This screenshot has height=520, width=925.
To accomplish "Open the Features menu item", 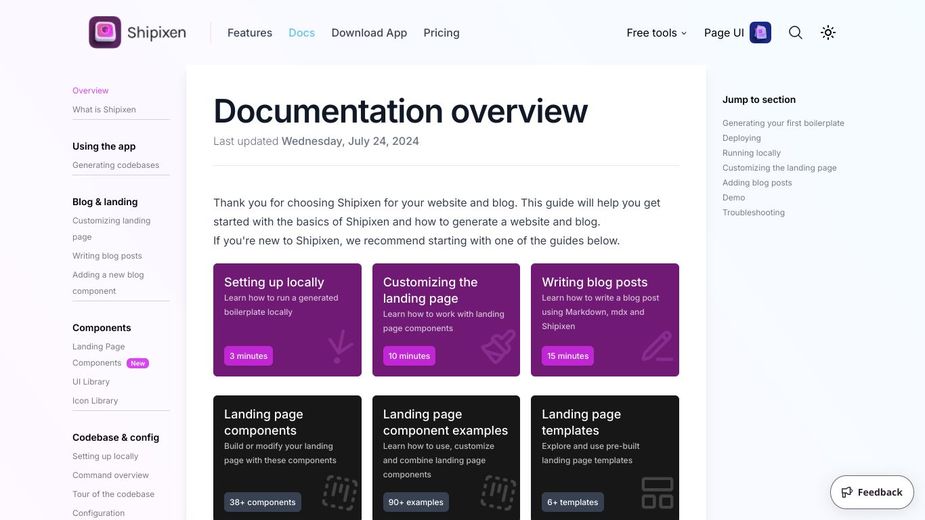I will 249,33.
